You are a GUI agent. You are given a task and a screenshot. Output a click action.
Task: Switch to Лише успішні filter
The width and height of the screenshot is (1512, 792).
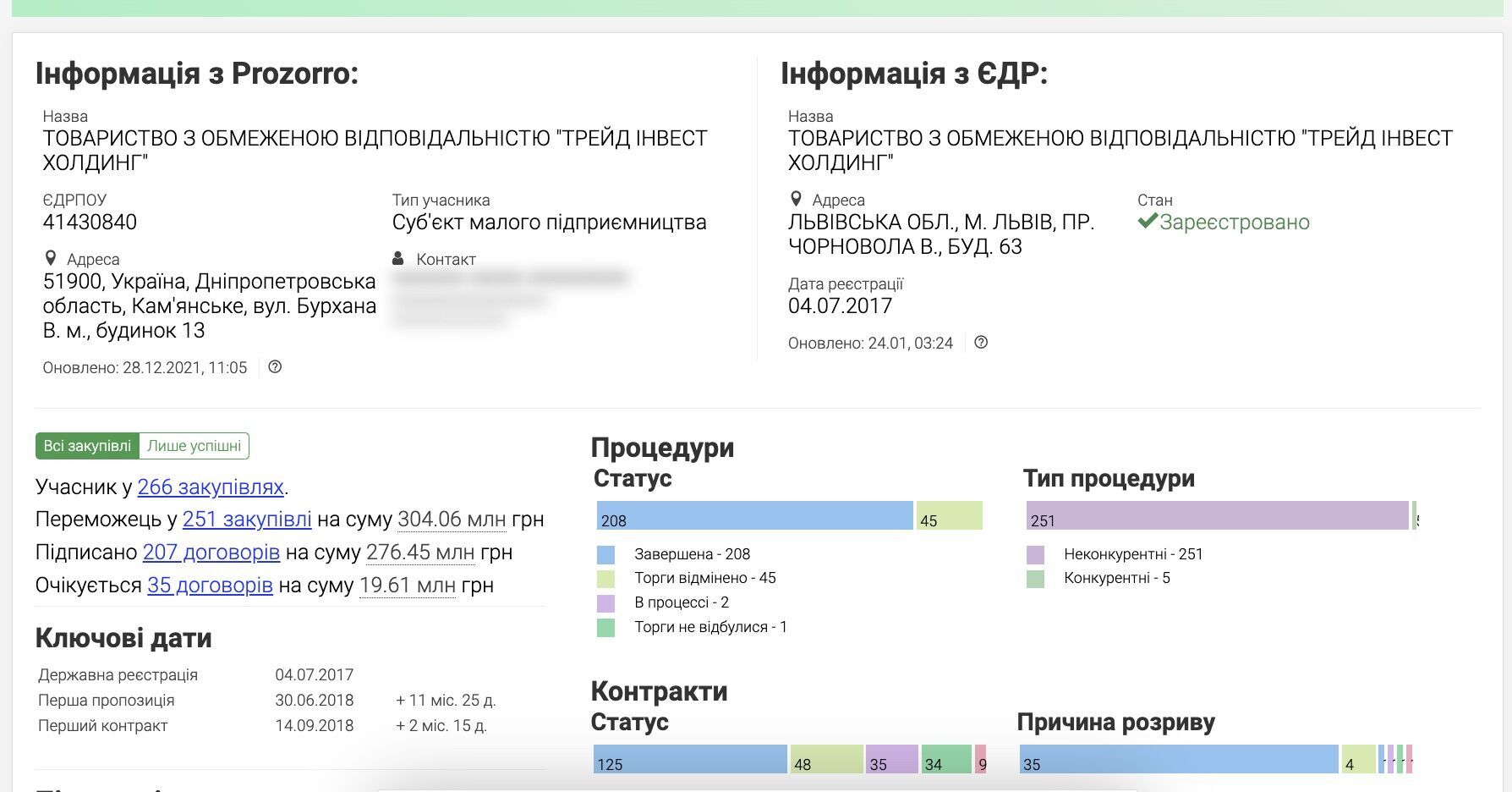coord(194,446)
